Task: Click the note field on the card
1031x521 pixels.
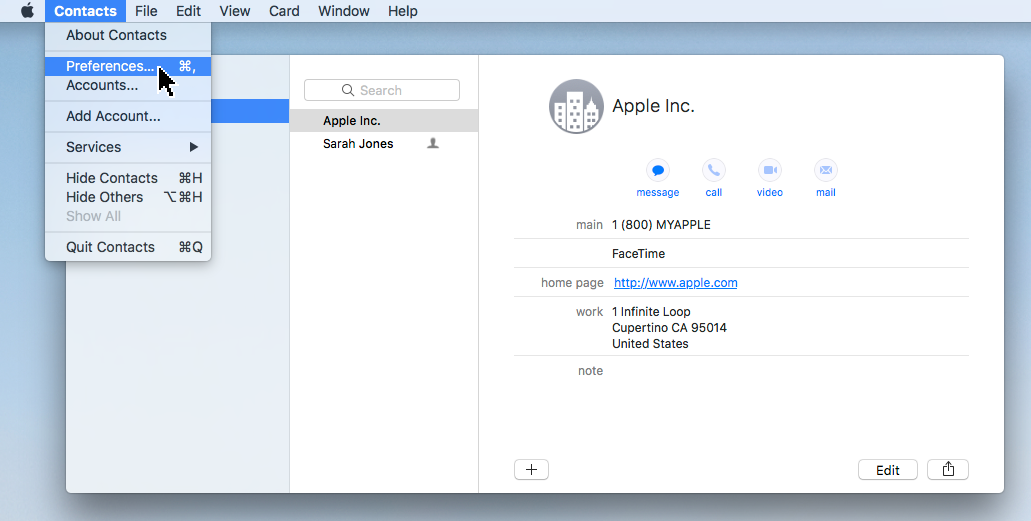Action: (x=780, y=371)
